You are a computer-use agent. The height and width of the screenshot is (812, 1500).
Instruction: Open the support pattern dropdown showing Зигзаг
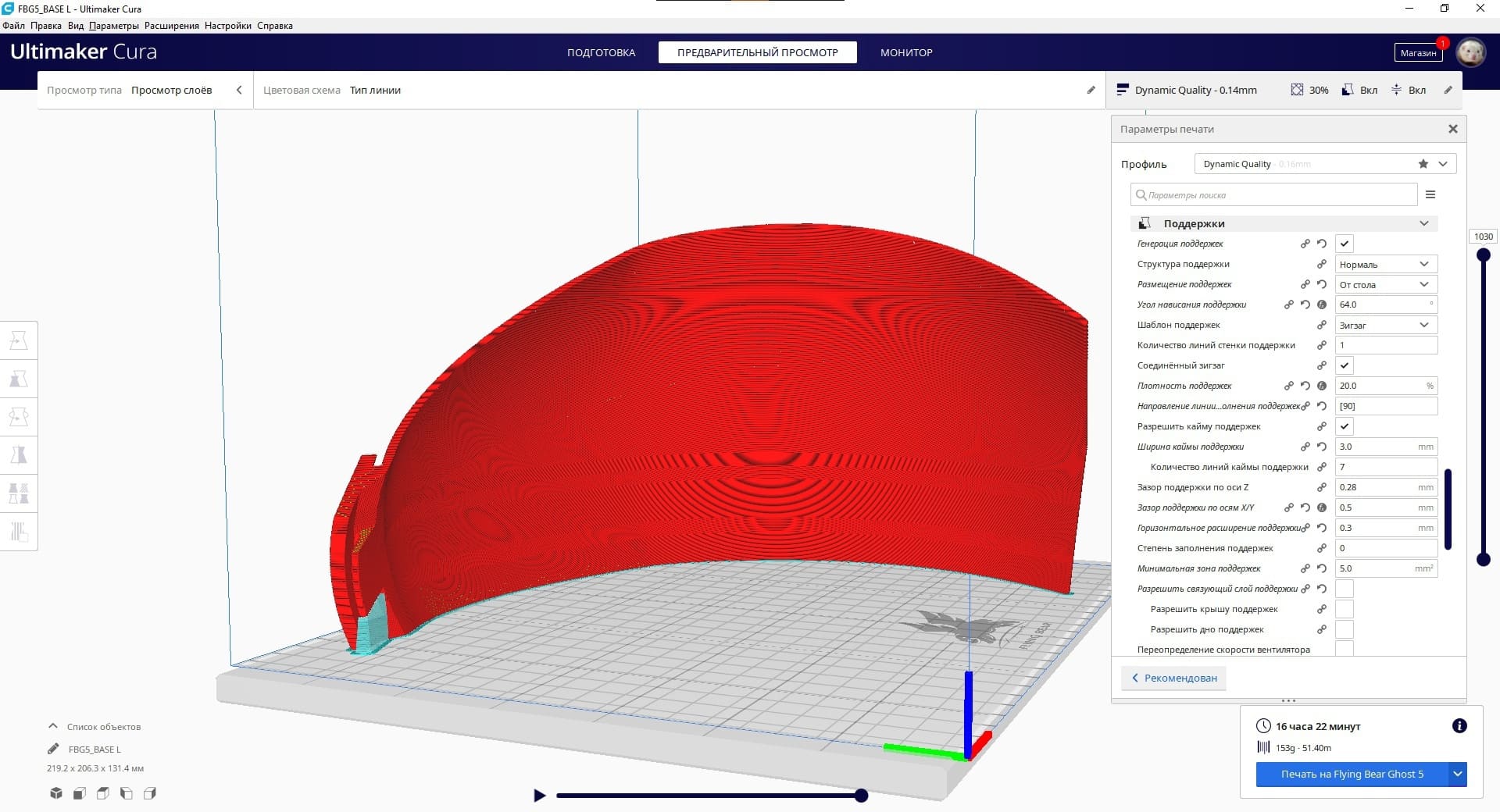1387,325
